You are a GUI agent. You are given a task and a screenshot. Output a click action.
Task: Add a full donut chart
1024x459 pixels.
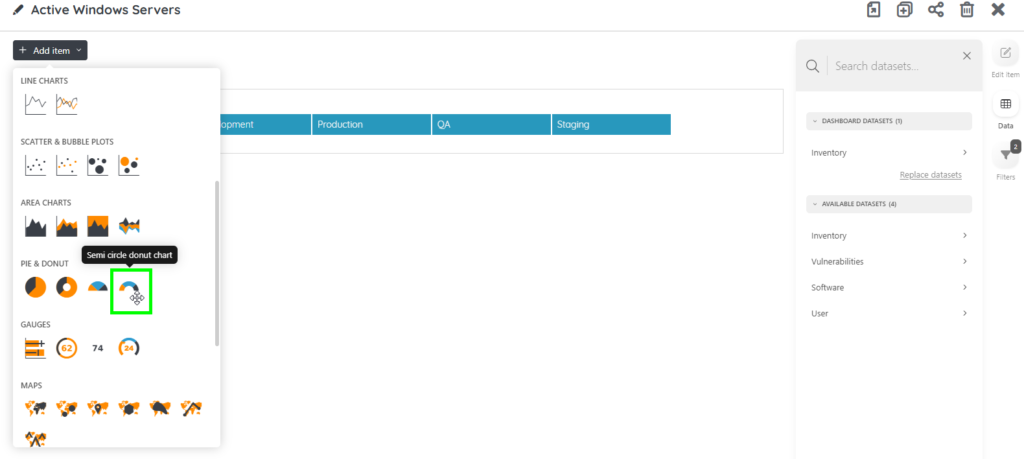67,287
